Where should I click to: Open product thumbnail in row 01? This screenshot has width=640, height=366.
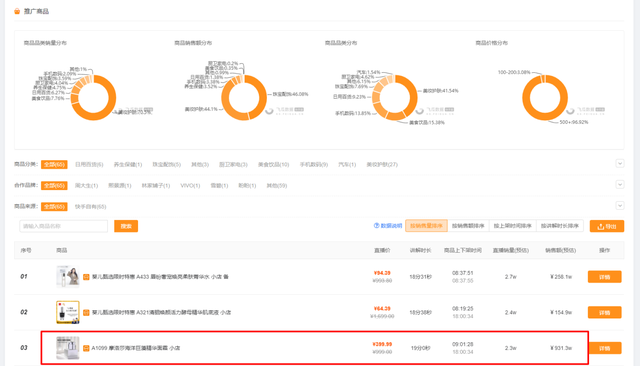click(68, 277)
